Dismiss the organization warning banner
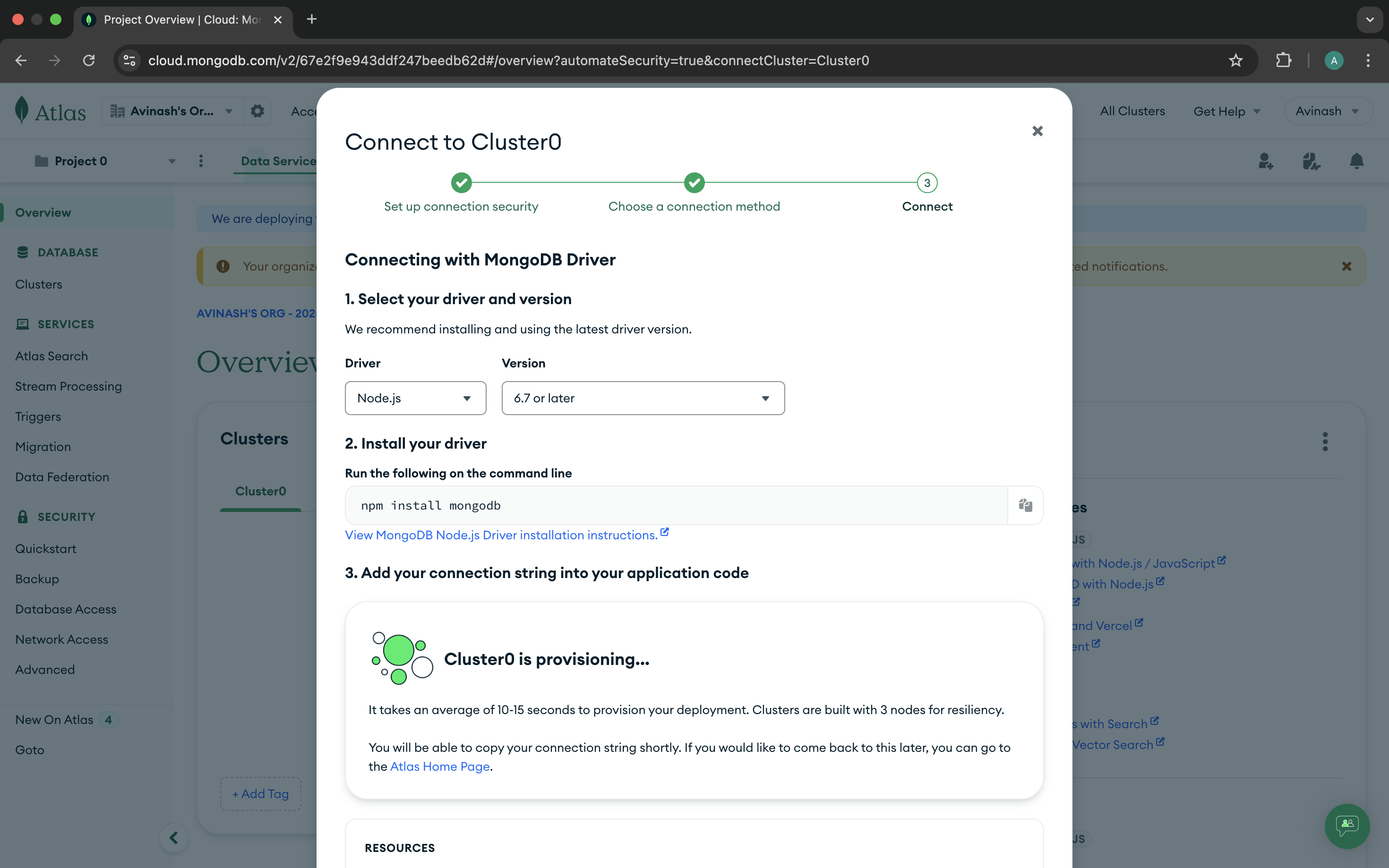Image resolution: width=1389 pixels, height=868 pixels. click(x=1346, y=266)
